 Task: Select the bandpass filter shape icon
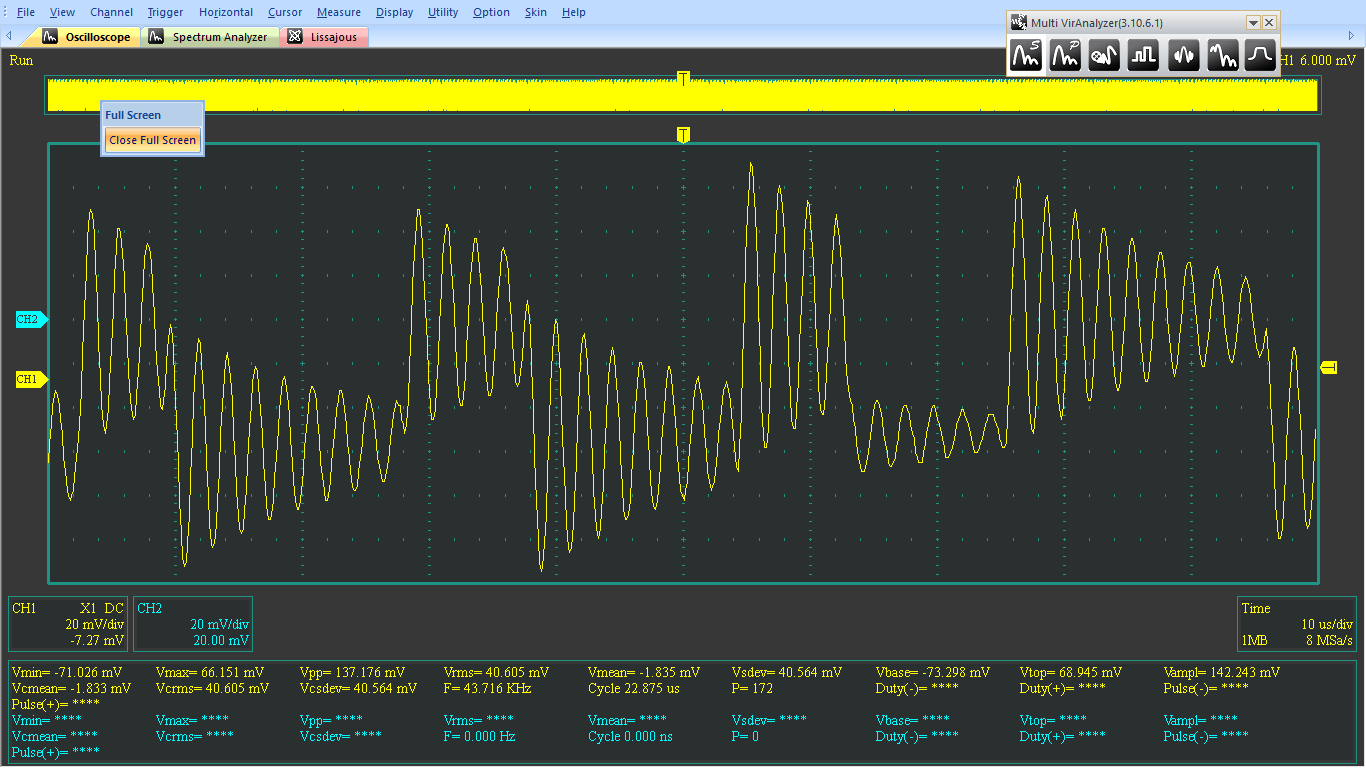1260,55
